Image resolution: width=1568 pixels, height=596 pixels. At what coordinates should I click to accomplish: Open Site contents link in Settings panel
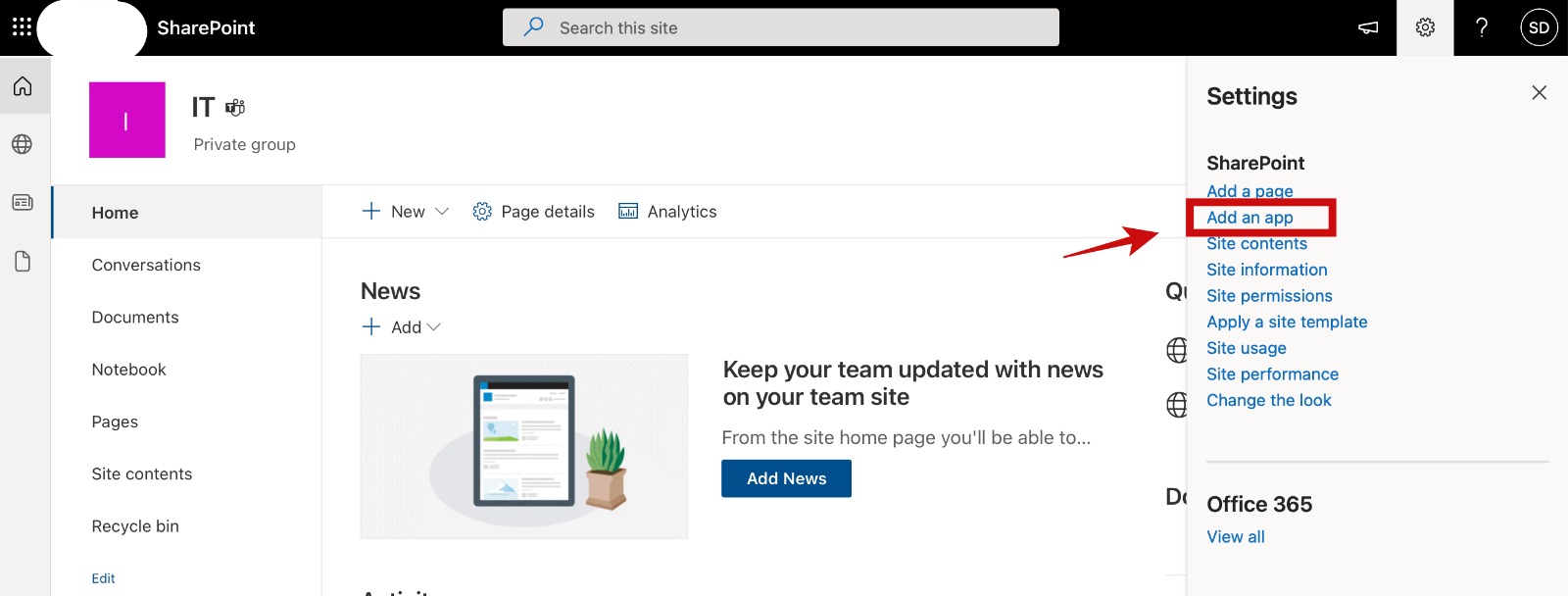pos(1256,243)
